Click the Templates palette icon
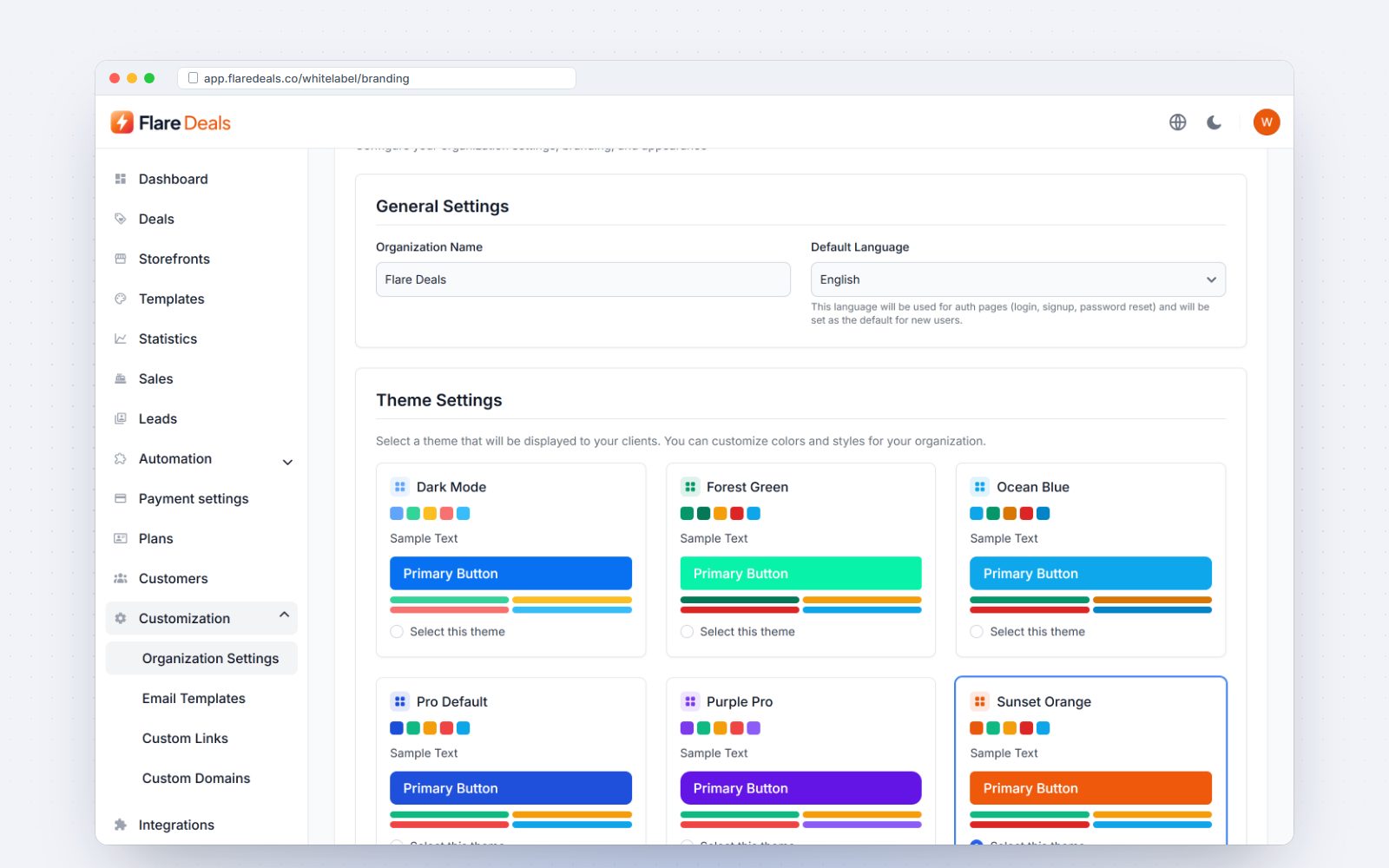 121,299
